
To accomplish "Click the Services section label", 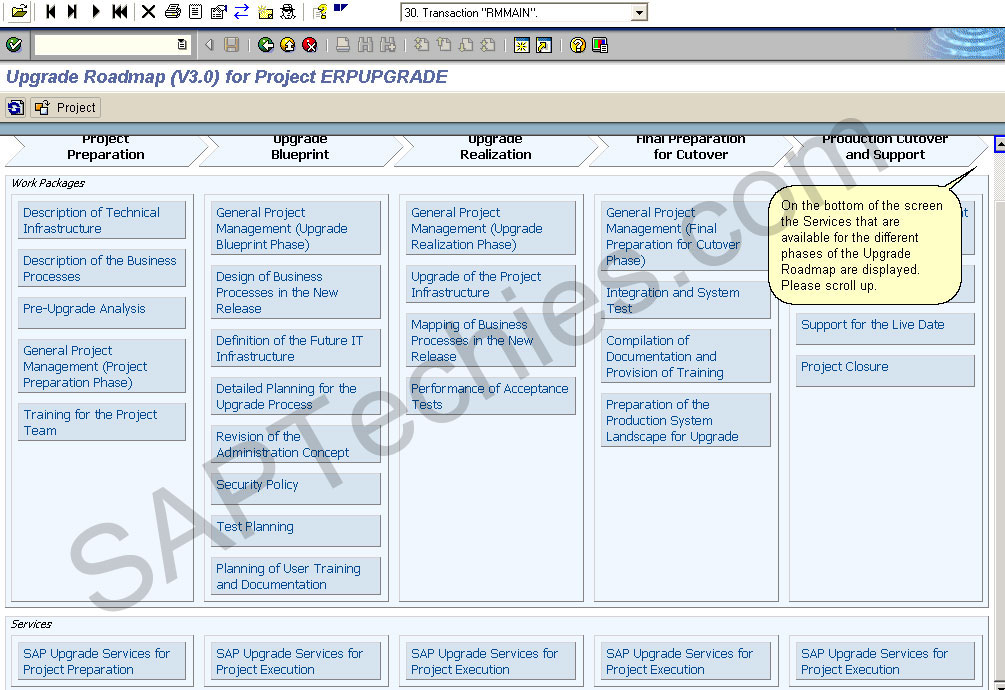I will [x=31, y=624].
